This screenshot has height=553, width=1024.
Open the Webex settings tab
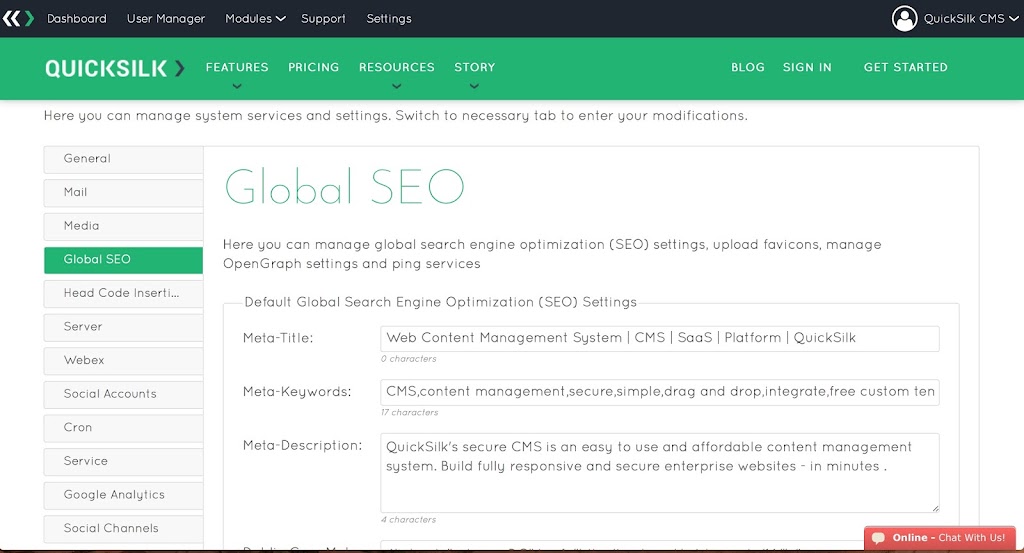point(123,361)
